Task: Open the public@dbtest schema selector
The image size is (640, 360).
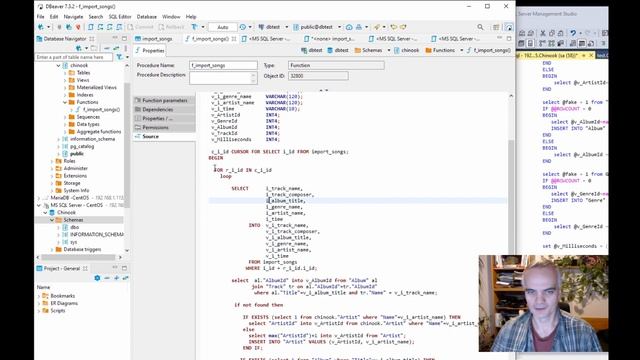Action: pos(317,27)
